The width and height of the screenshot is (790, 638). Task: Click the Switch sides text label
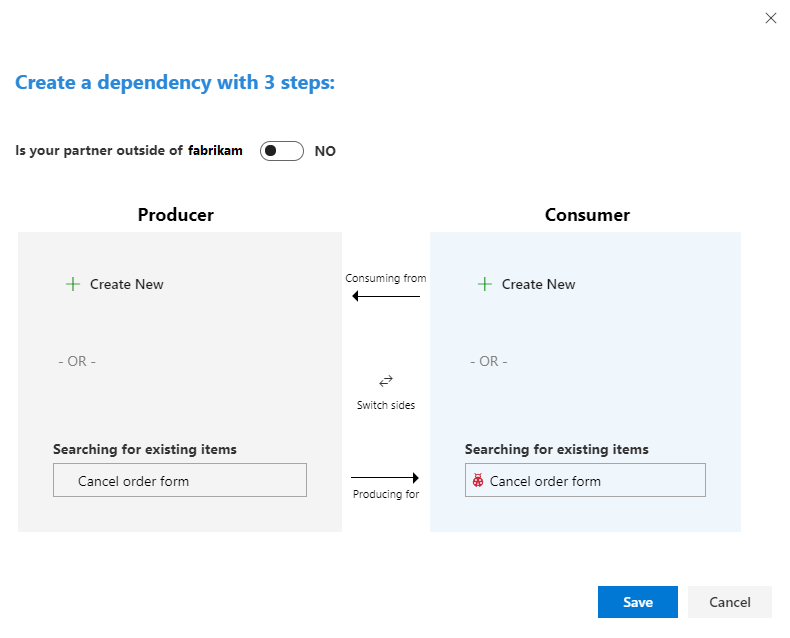(x=386, y=405)
